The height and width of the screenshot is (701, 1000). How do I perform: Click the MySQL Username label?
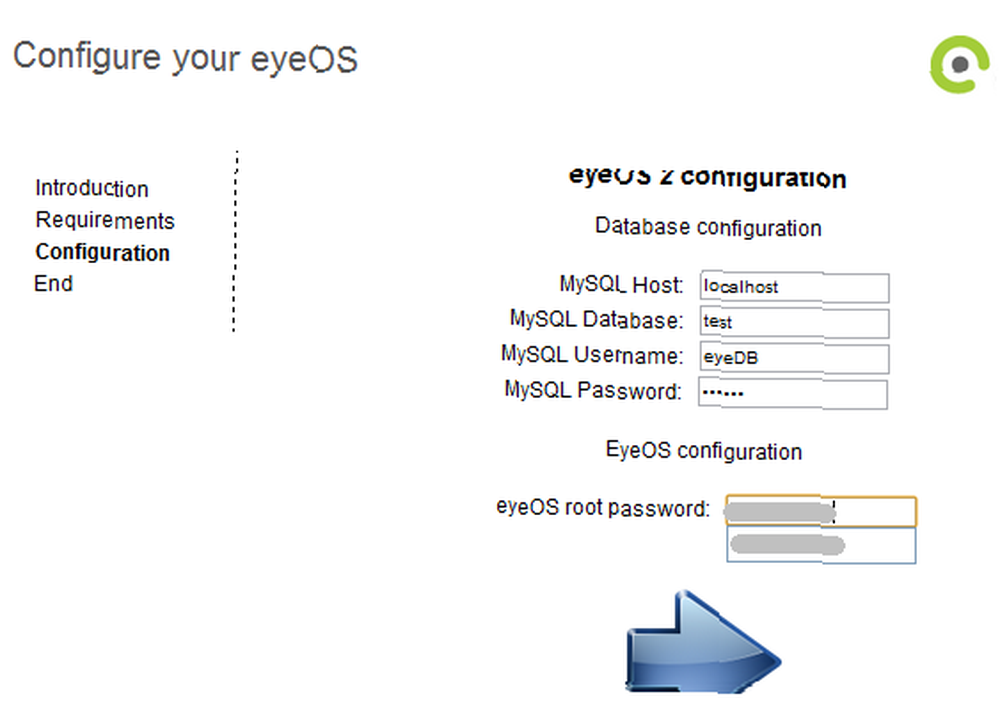pos(592,355)
